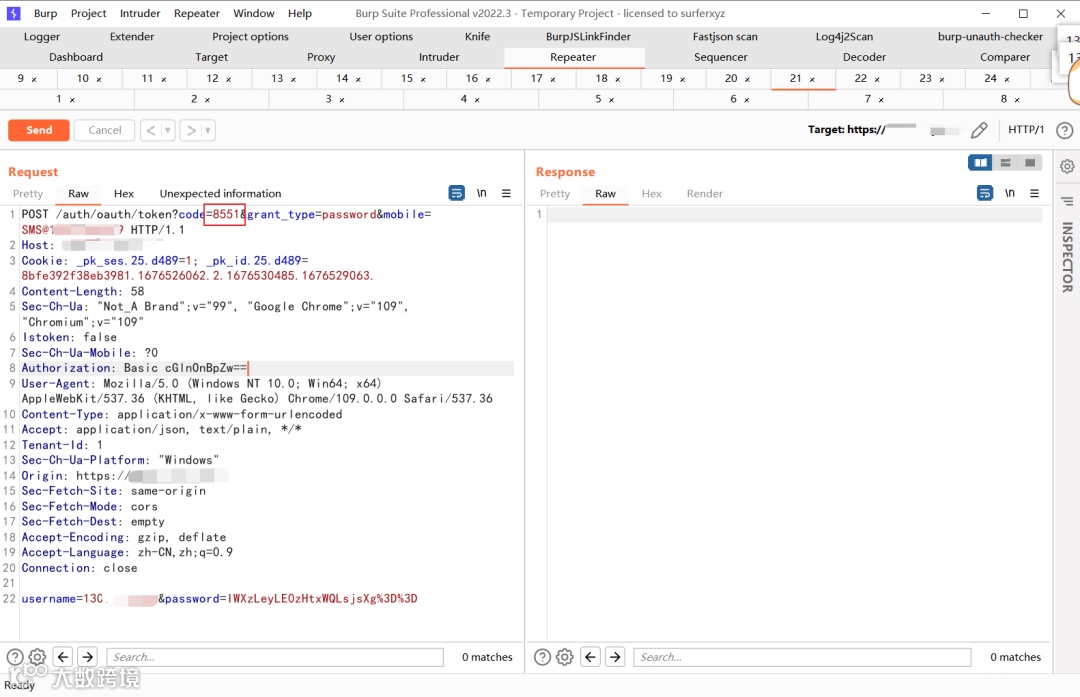
Task: Open the Window menu
Action: point(253,13)
